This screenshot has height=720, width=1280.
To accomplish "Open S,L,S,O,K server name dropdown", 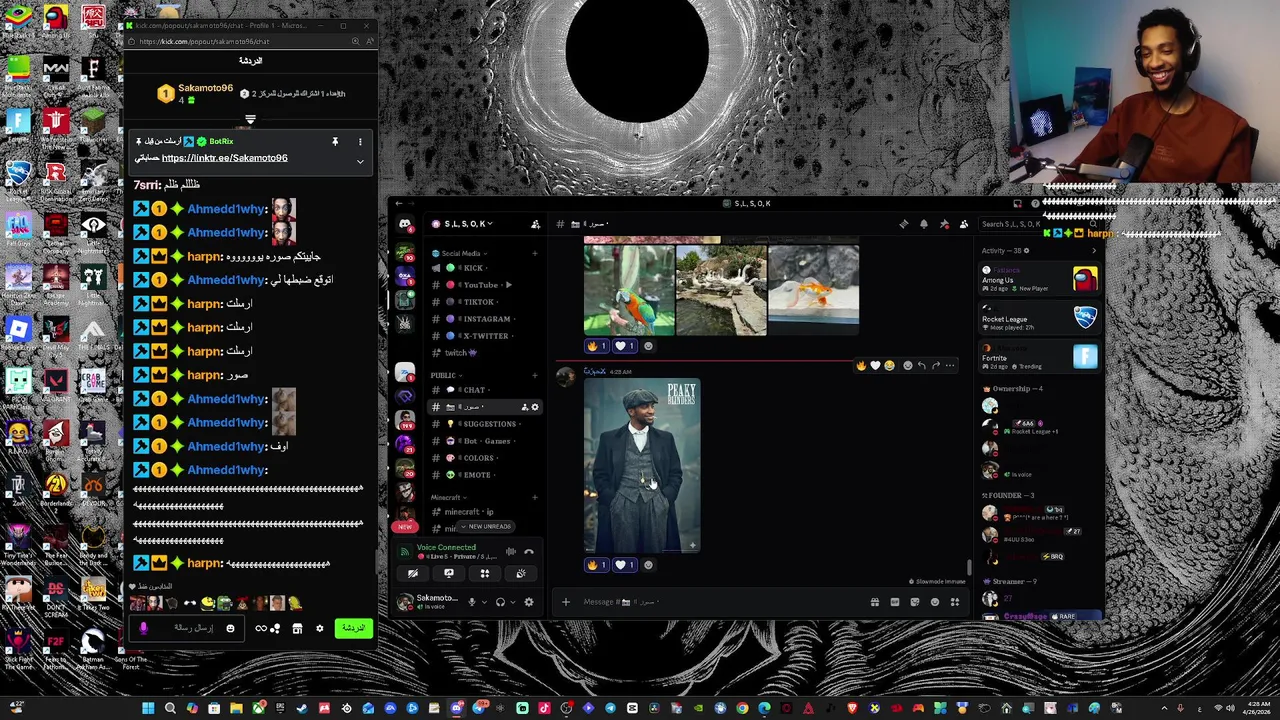I will 467,224.
